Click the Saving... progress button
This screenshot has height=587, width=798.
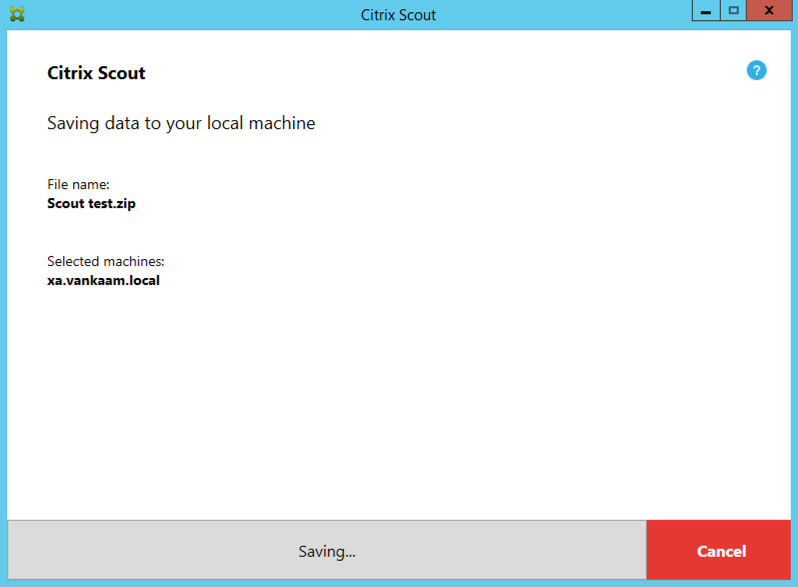coord(327,550)
